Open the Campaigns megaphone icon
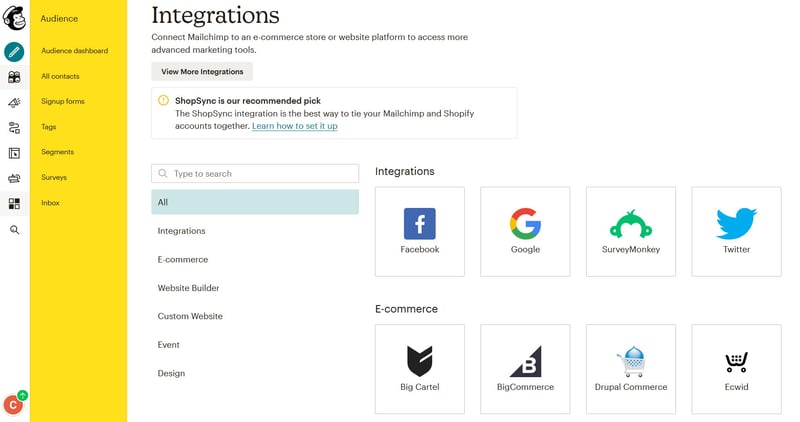Viewport: 800px width, 422px height. tap(14, 102)
